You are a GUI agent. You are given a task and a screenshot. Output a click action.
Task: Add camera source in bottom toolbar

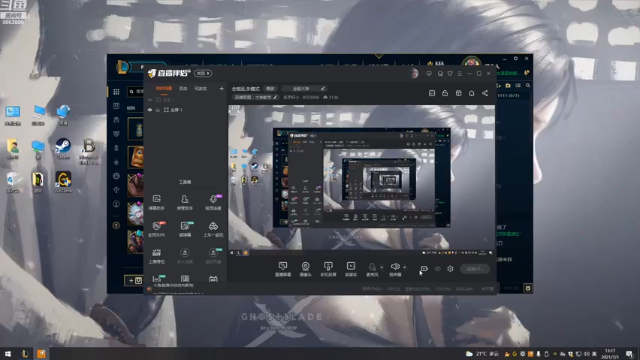coord(305,269)
